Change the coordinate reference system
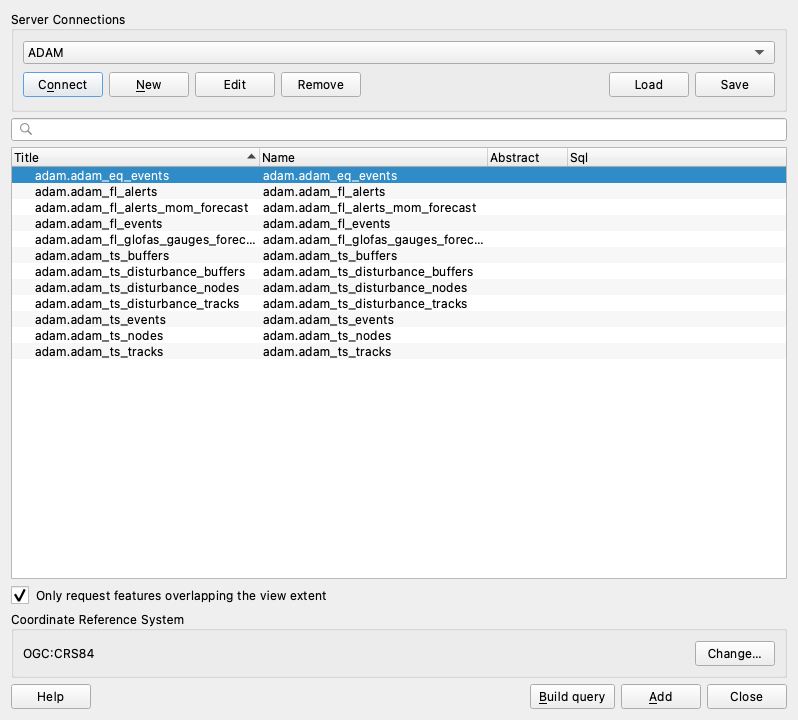Screen dimensions: 798x720 734,653
